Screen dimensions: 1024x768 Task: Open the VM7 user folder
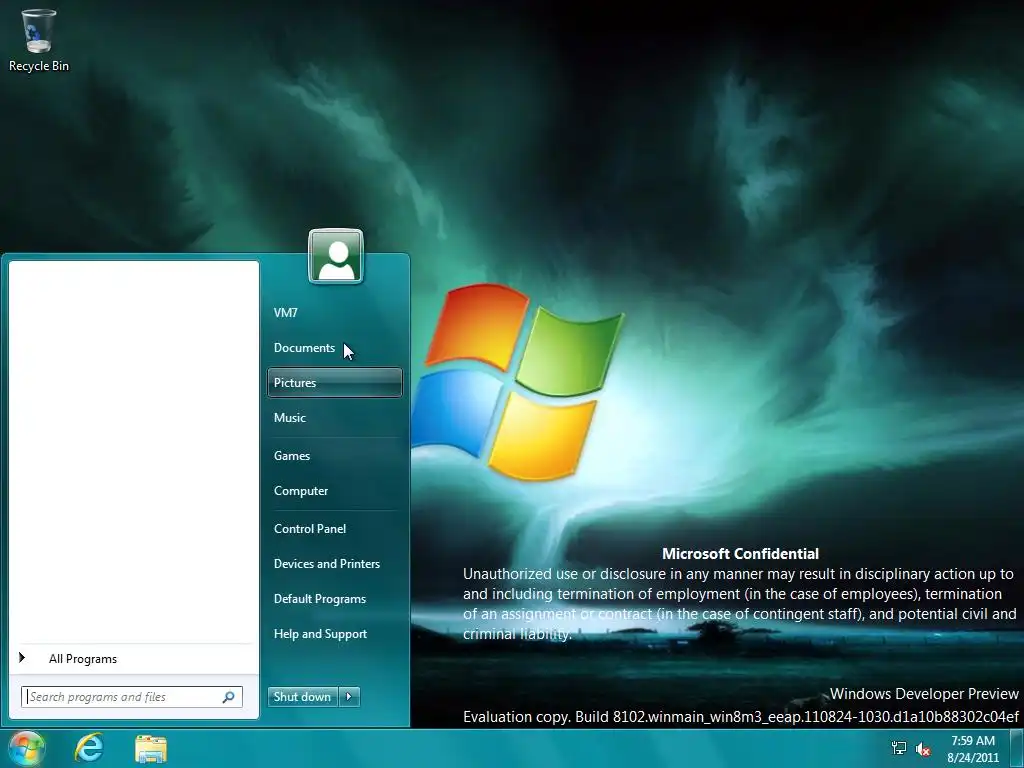334,312
